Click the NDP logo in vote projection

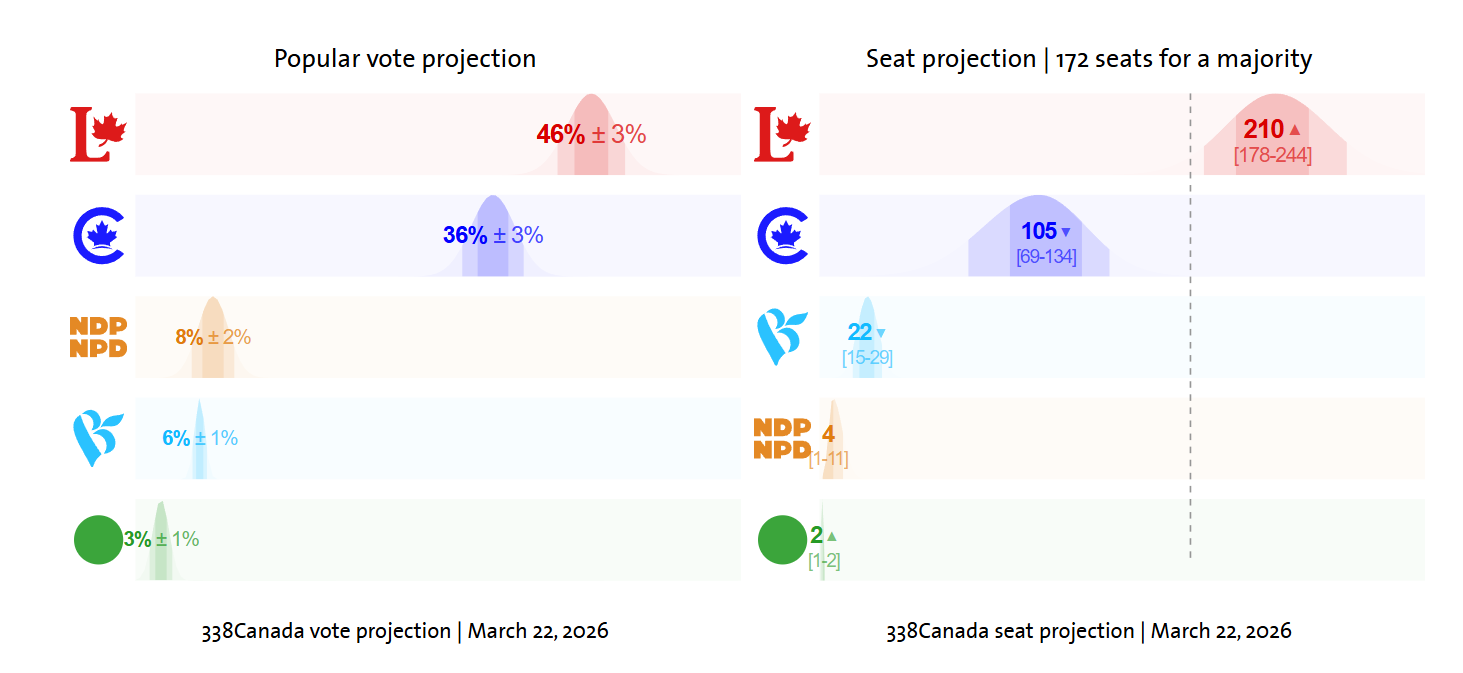[98, 337]
